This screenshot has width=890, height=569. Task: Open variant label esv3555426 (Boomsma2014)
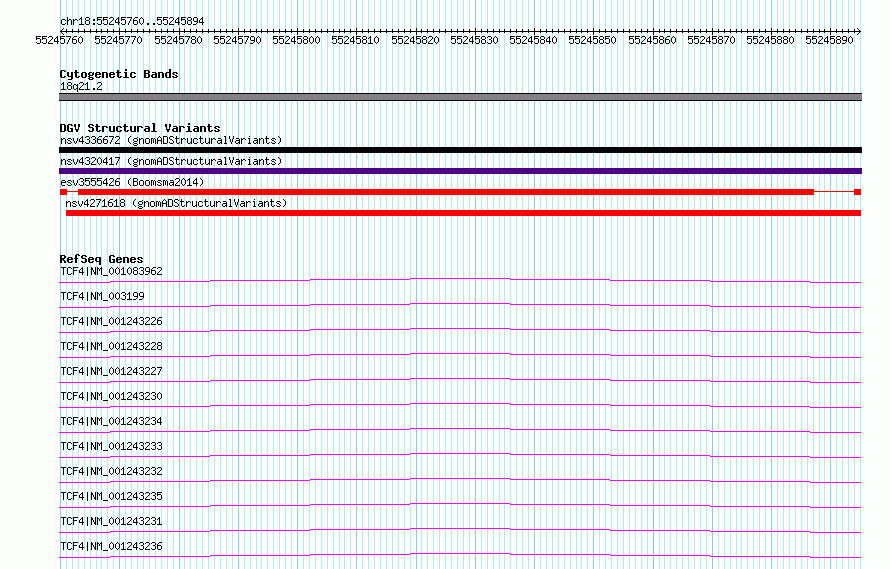(132, 182)
